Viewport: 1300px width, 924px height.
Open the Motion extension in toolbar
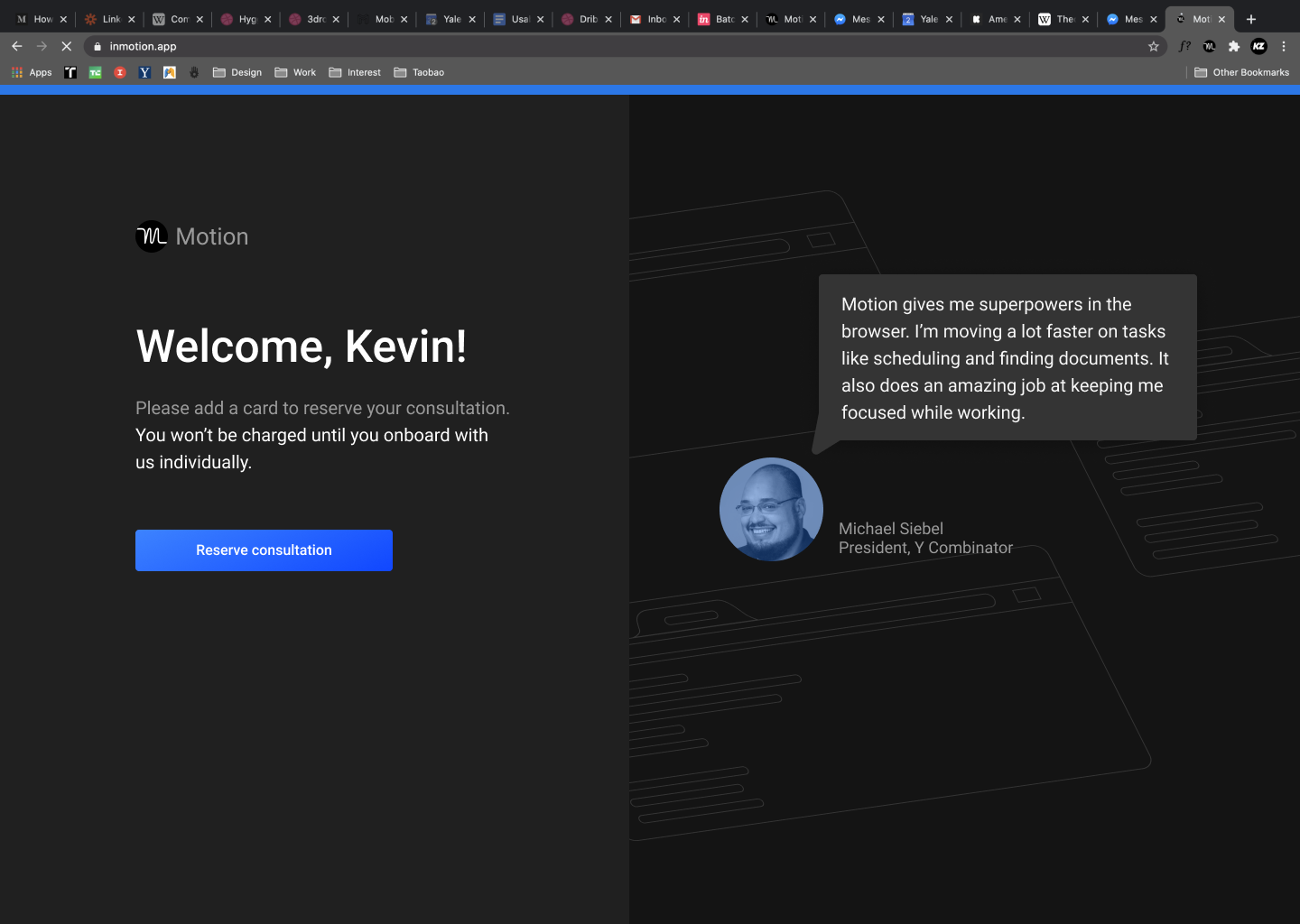(x=1210, y=46)
